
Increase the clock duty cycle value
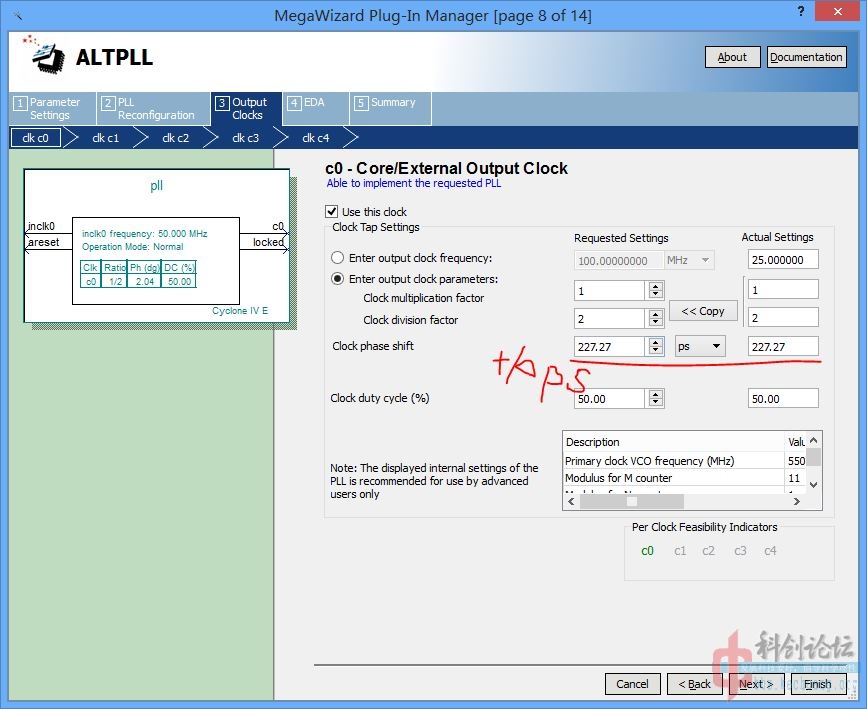[x=656, y=394]
